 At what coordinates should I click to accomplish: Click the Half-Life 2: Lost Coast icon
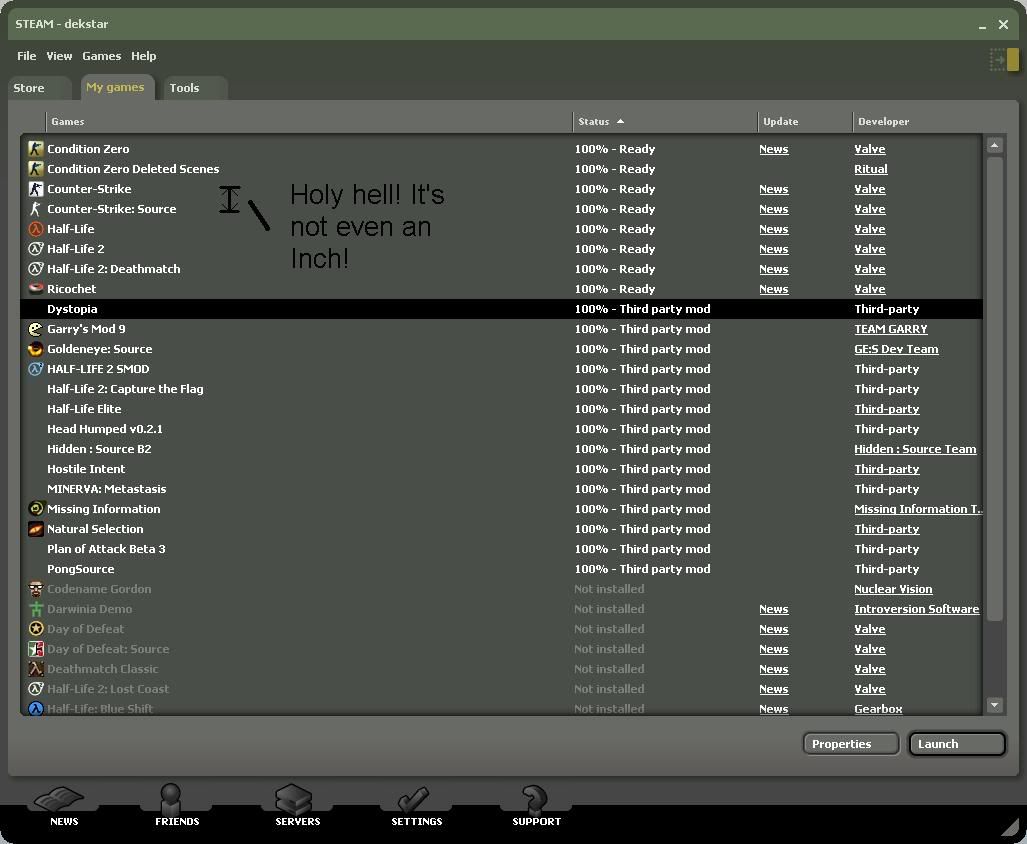(x=35, y=689)
